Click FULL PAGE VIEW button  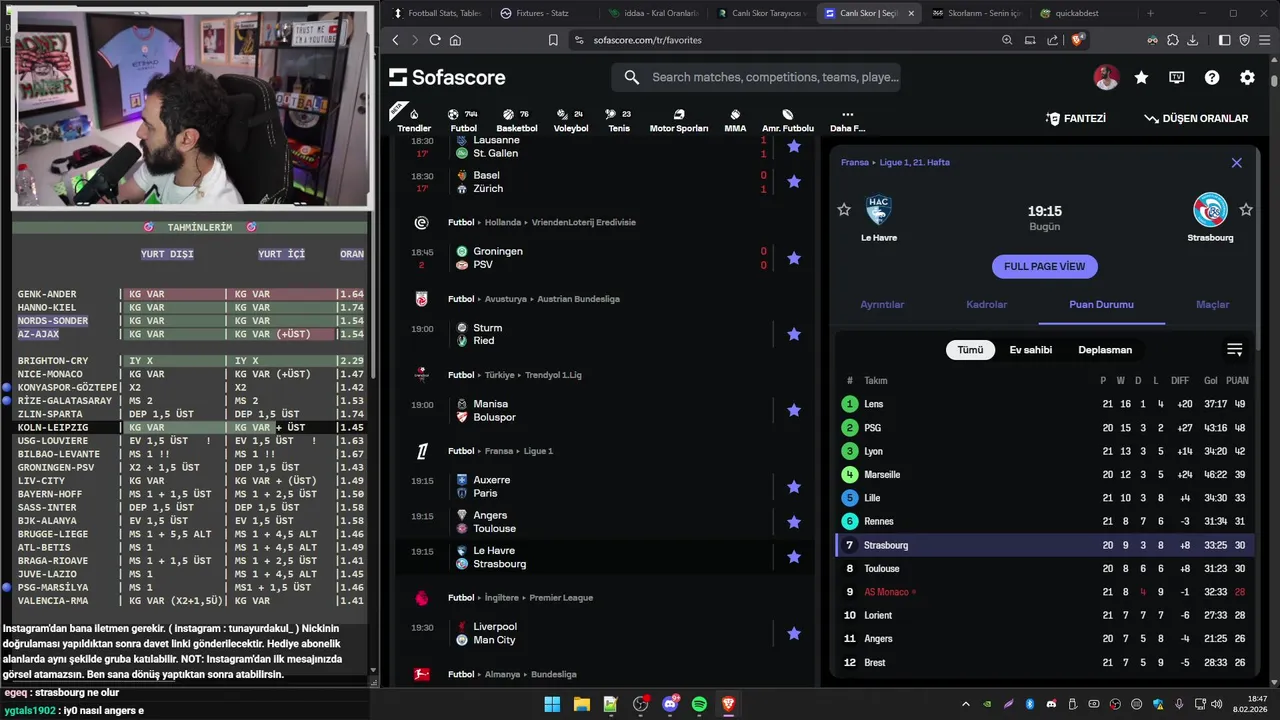1044,267
